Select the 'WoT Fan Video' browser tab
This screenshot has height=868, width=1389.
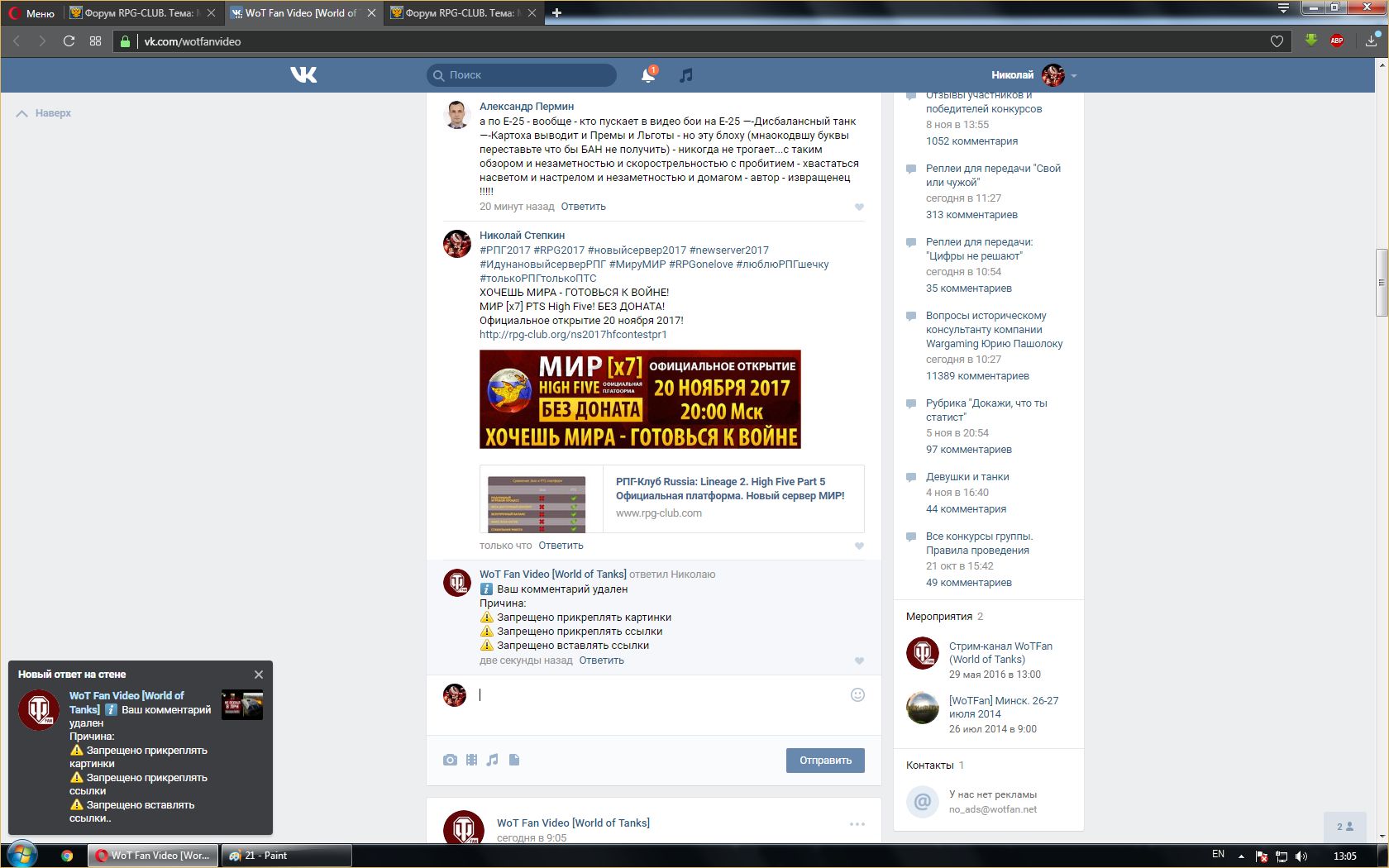pos(303,13)
